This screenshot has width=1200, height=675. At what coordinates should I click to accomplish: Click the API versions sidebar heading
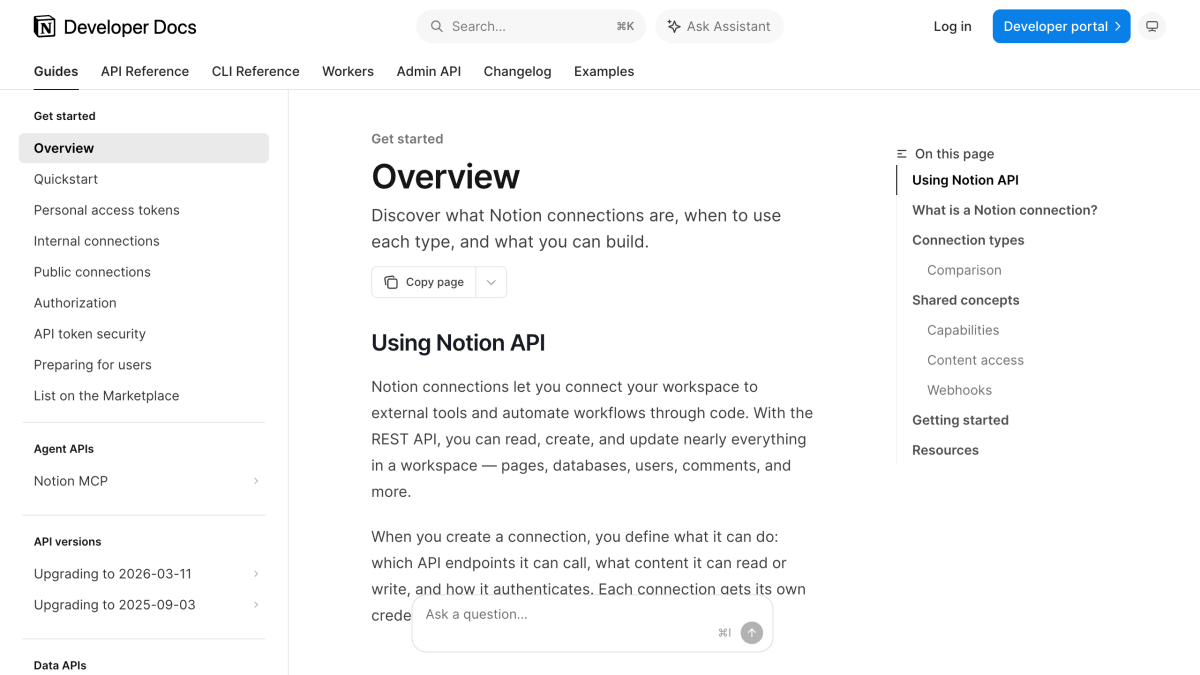68,542
